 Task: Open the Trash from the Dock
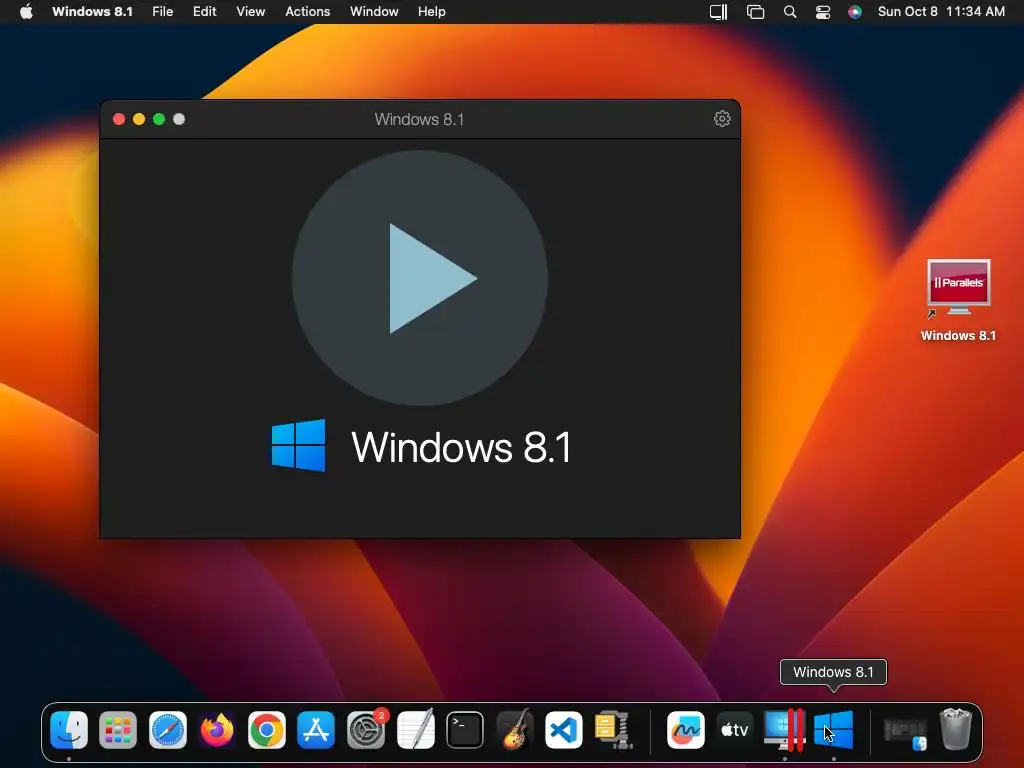coord(955,729)
